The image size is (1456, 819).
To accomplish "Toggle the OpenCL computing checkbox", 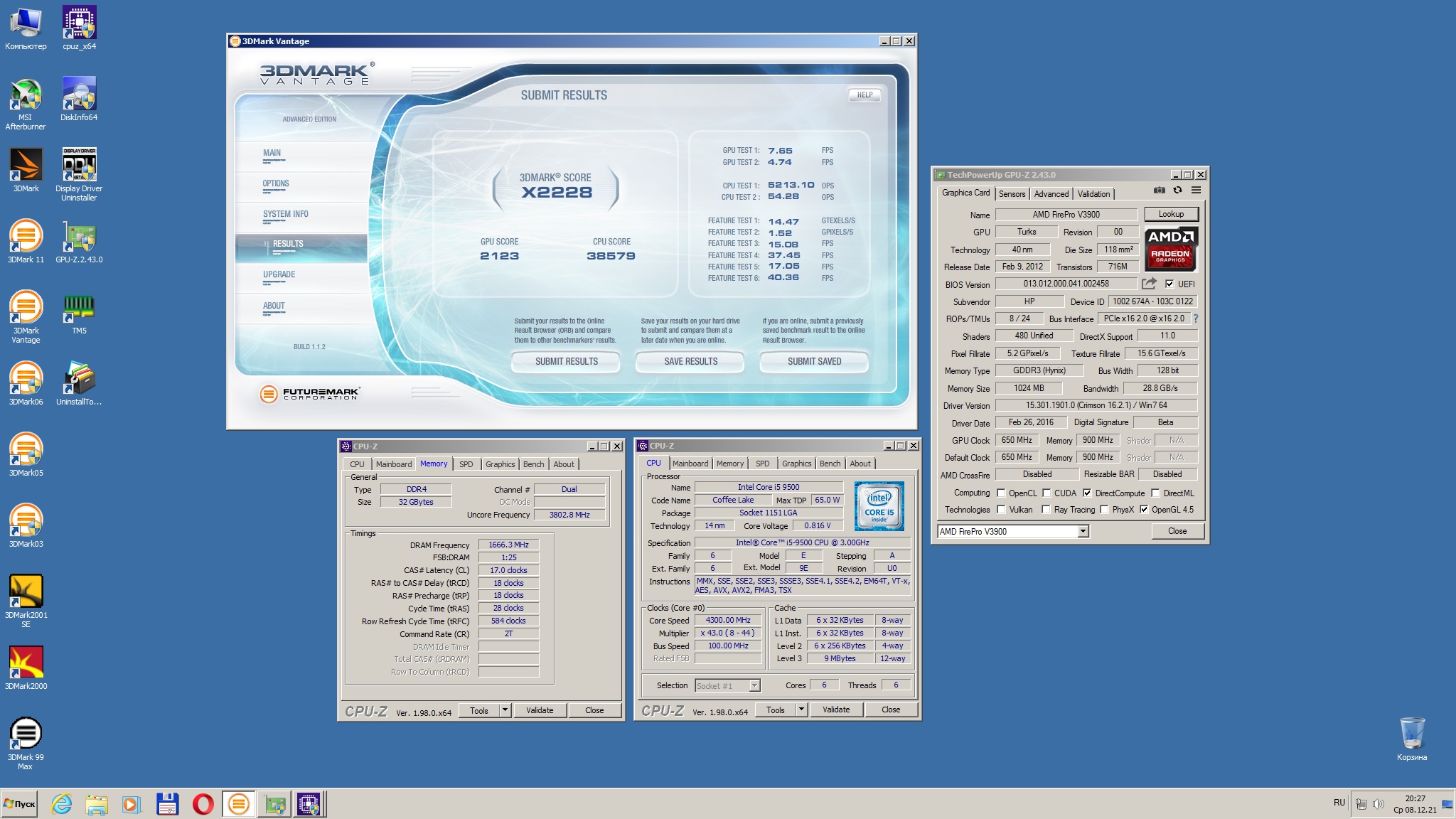I will pyautogui.click(x=1001, y=493).
